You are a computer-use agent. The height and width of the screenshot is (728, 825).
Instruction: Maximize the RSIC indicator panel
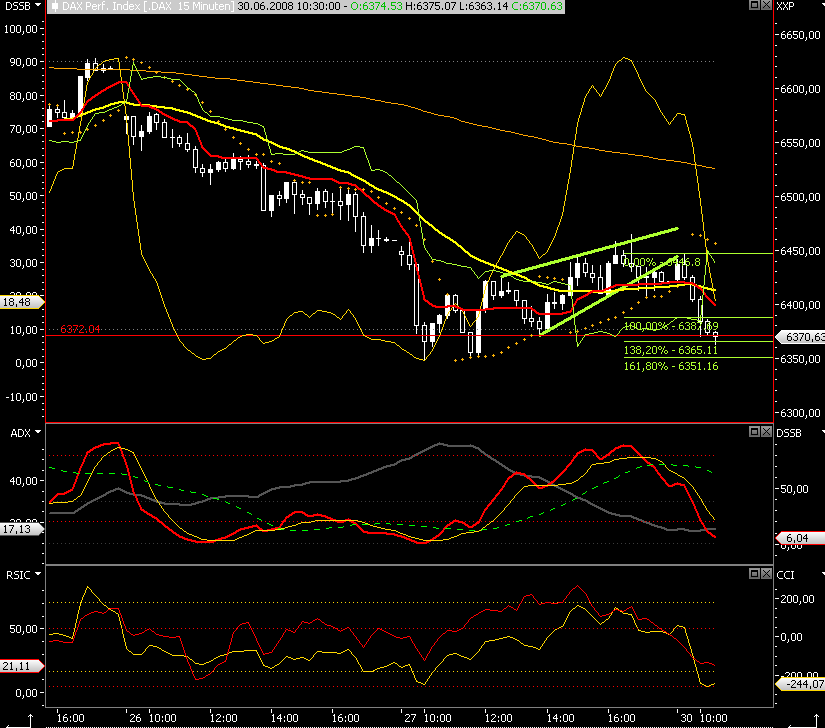(754, 573)
